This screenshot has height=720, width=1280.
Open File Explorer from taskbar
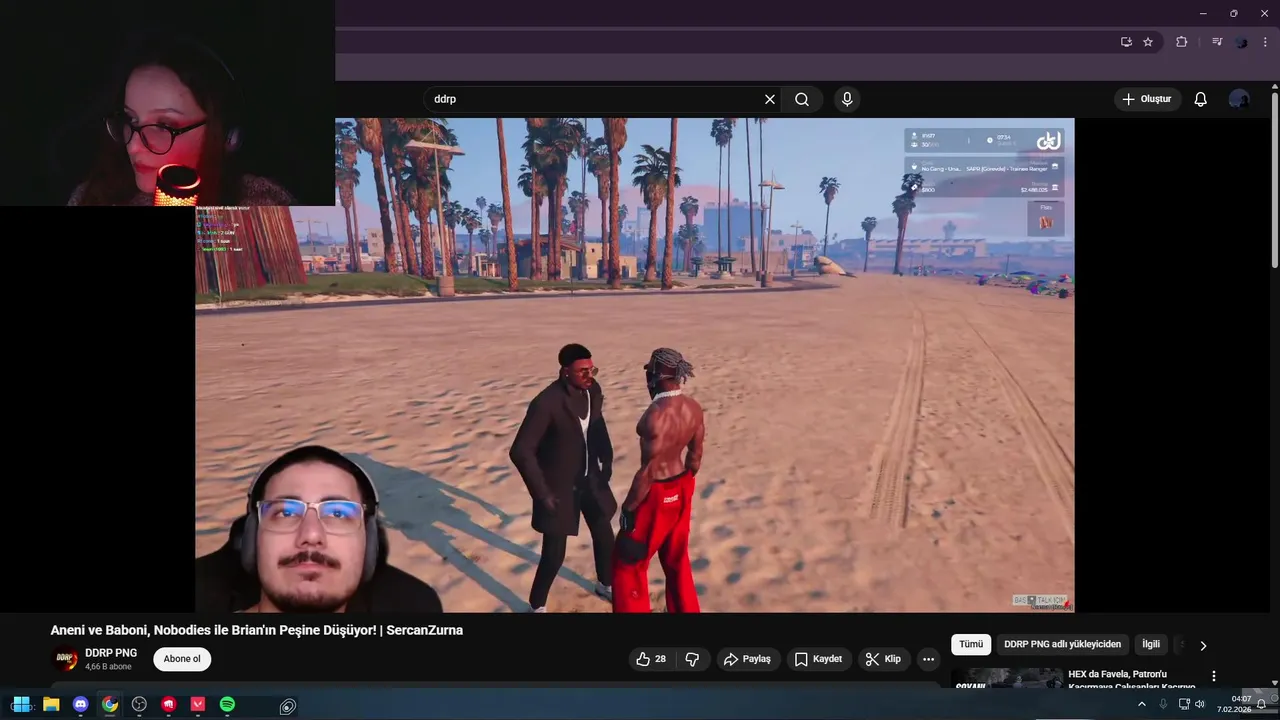pyautogui.click(x=51, y=705)
